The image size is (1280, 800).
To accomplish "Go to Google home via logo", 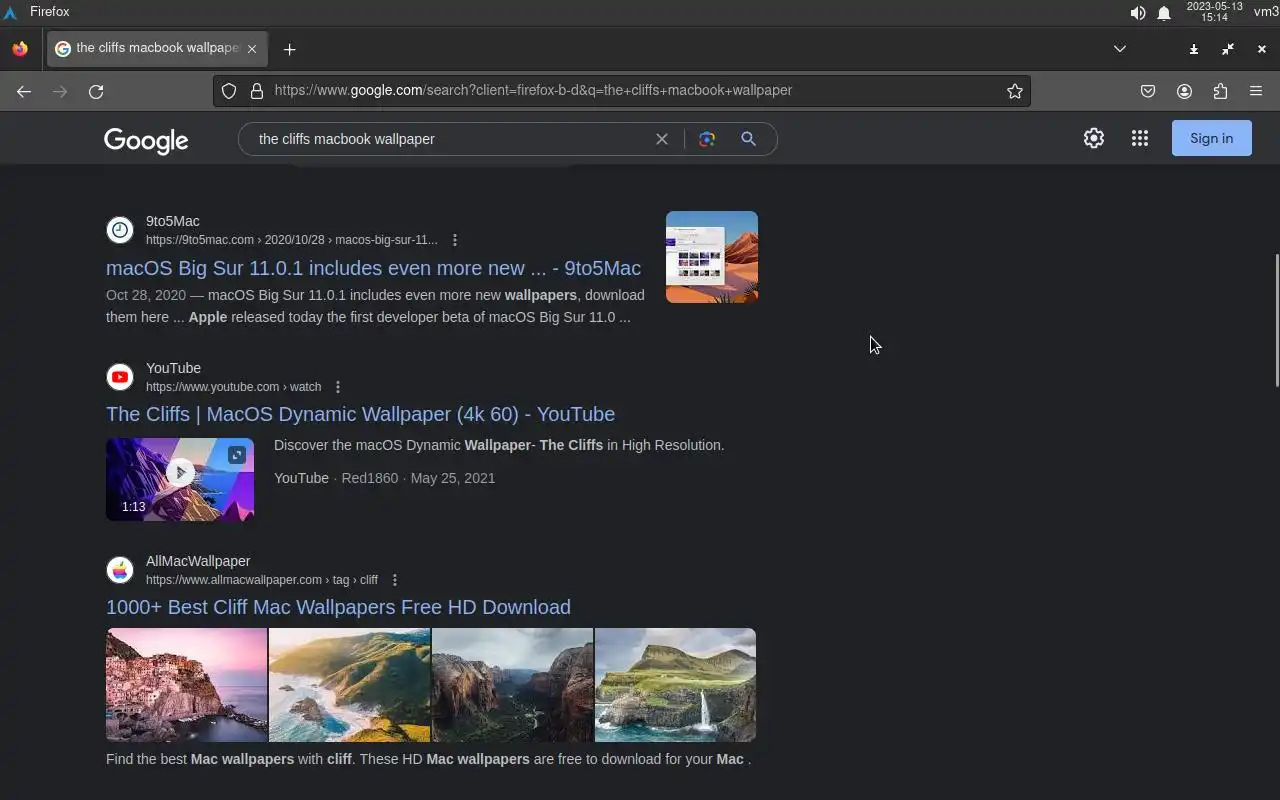I will 146,140.
